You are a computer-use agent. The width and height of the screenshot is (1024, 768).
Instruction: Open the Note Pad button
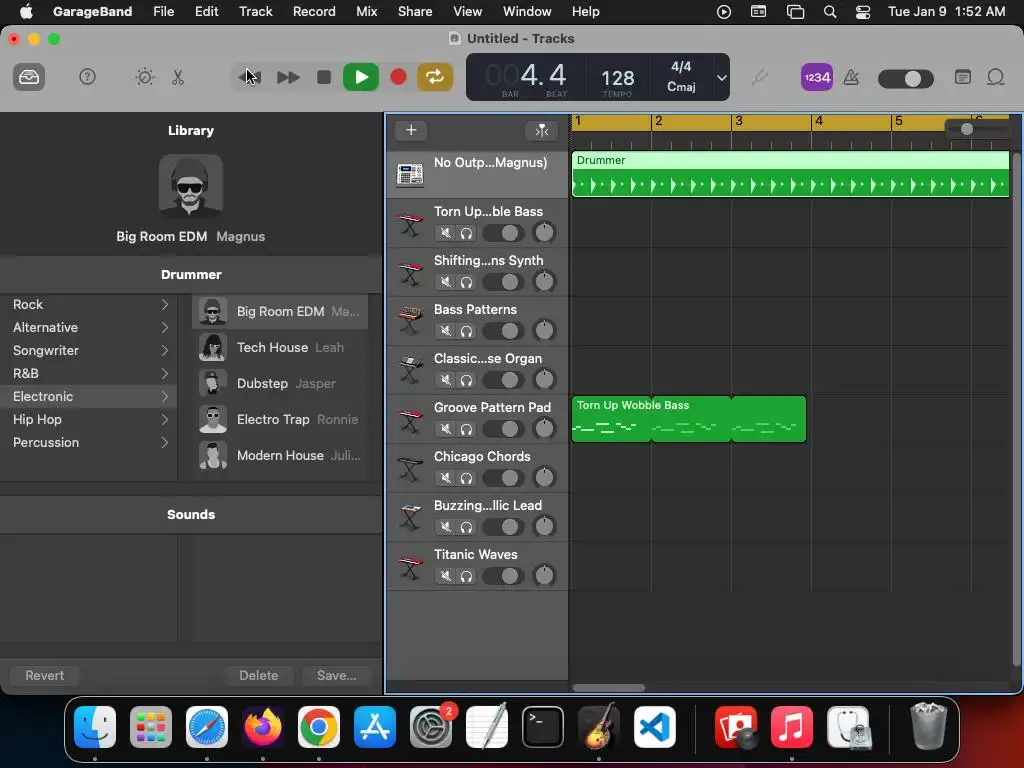(x=963, y=77)
